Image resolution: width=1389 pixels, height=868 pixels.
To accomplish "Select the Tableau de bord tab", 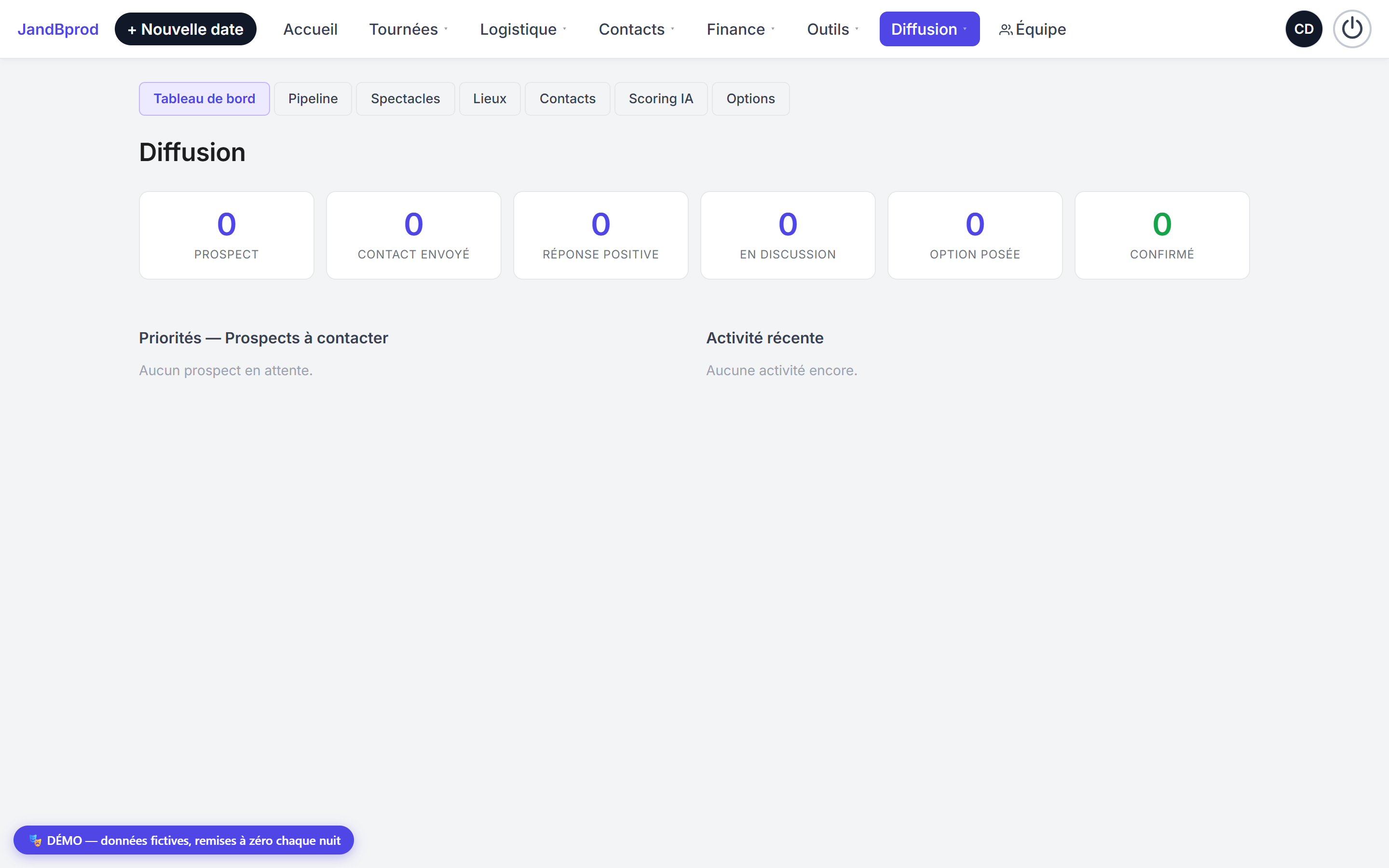I will (x=204, y=99).
